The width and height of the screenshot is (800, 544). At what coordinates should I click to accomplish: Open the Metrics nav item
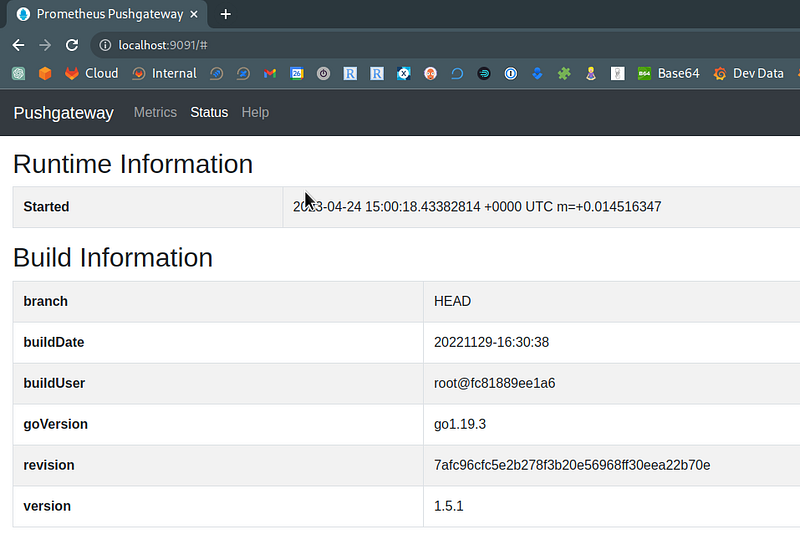coord(155,112)
